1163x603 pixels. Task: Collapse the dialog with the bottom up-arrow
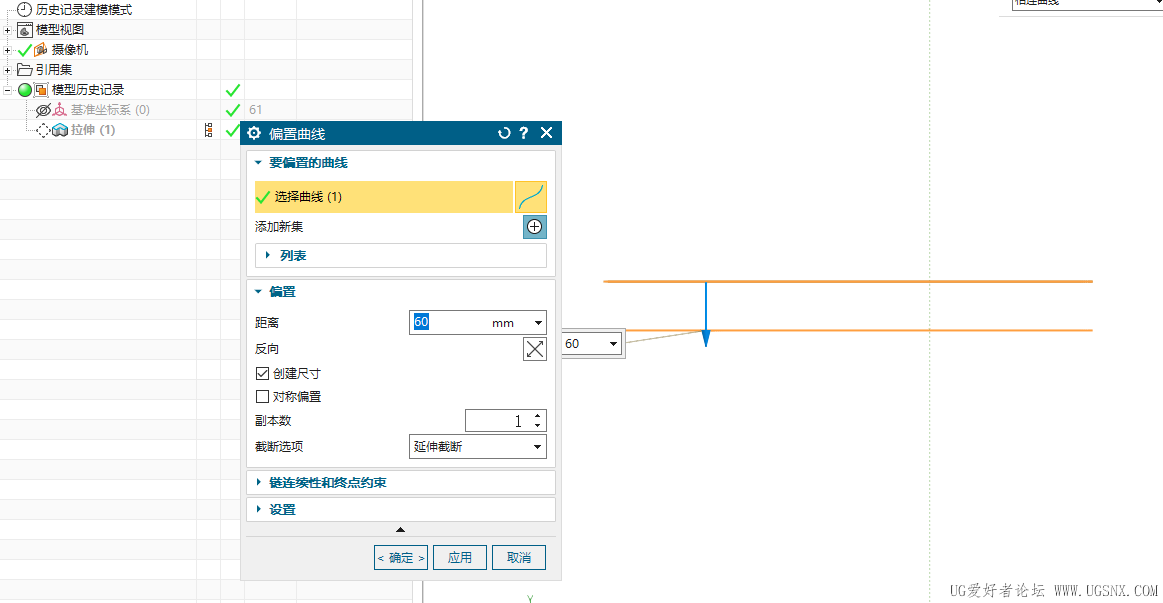[401, 530]
